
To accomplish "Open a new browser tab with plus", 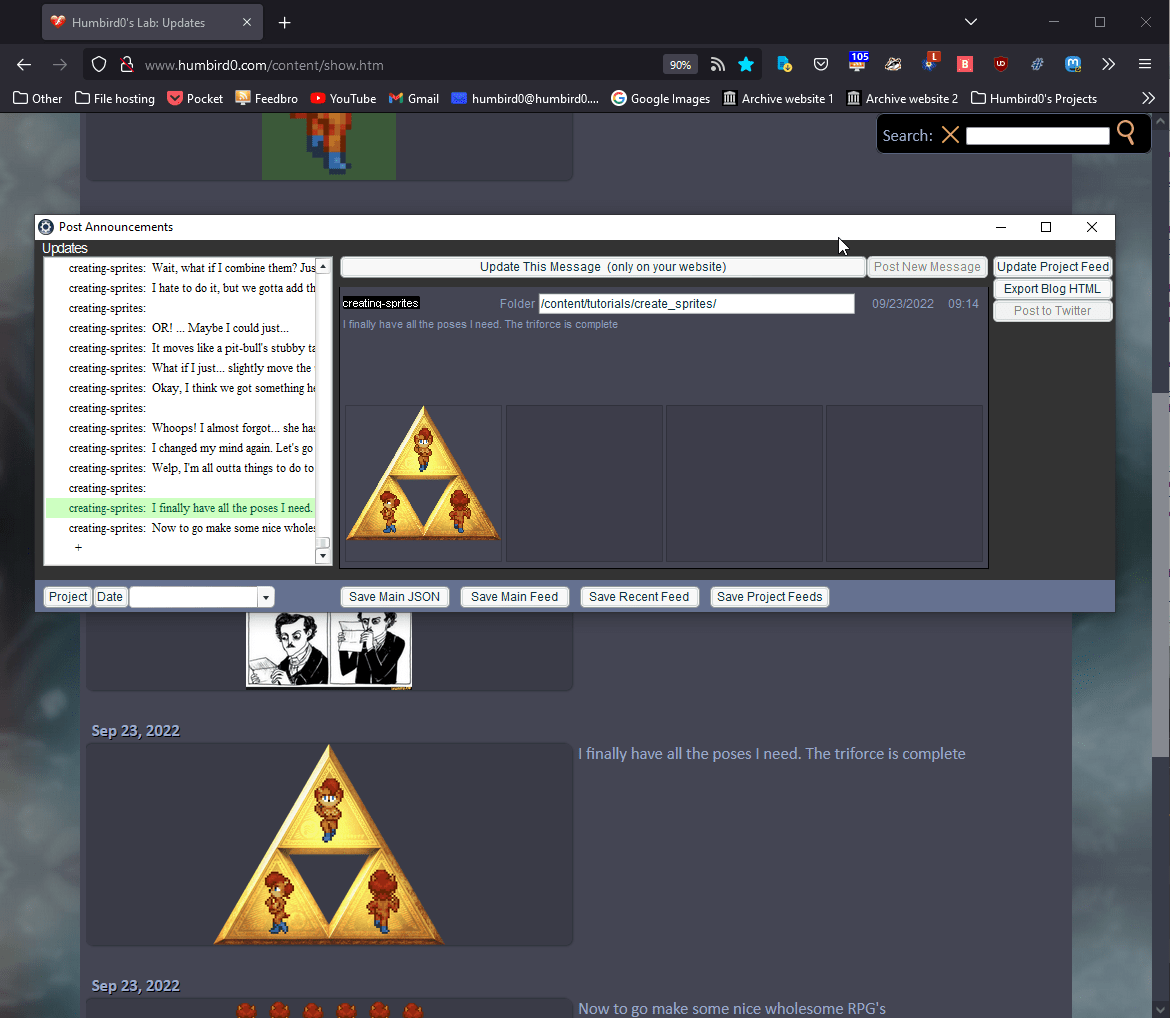I will click(285, 22).
